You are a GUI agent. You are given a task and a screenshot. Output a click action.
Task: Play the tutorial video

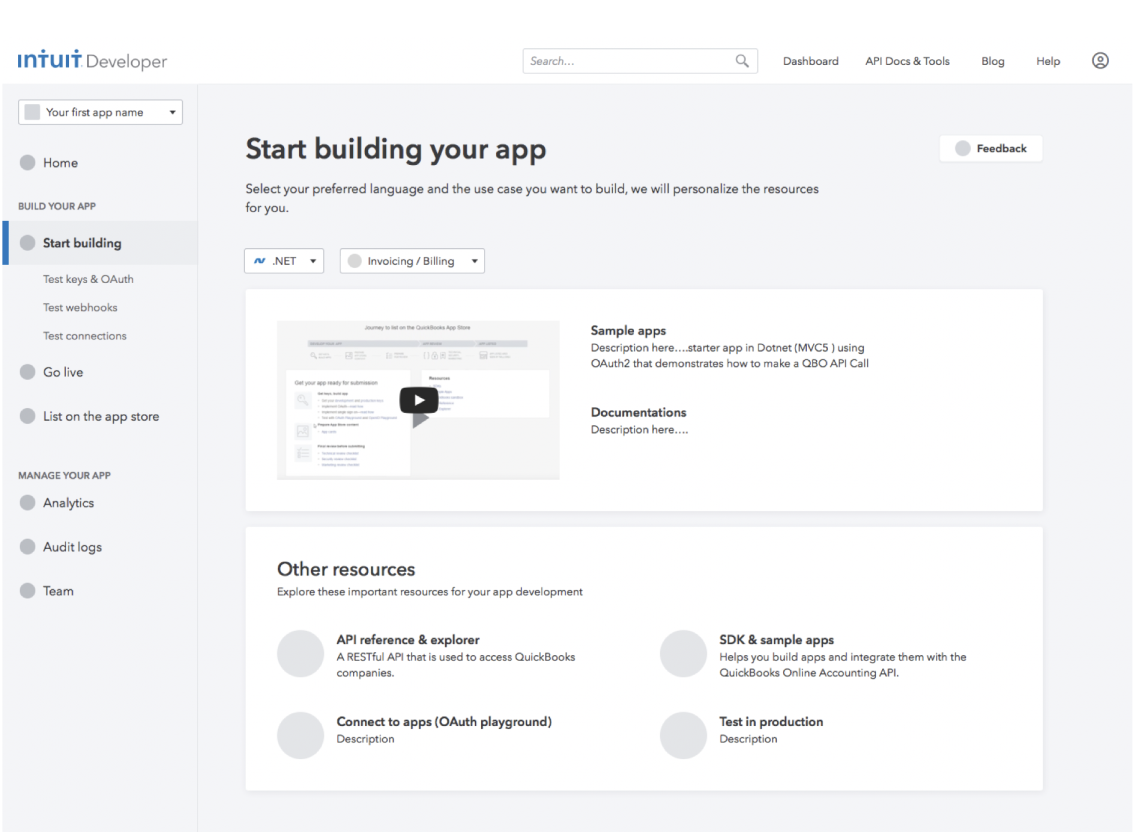pos(418,400)
